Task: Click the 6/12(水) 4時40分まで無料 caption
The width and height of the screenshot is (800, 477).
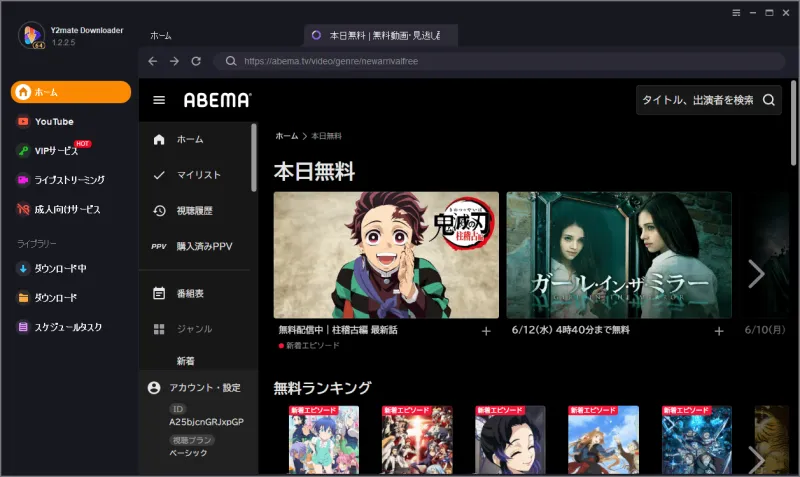Action: pos(570,330)
